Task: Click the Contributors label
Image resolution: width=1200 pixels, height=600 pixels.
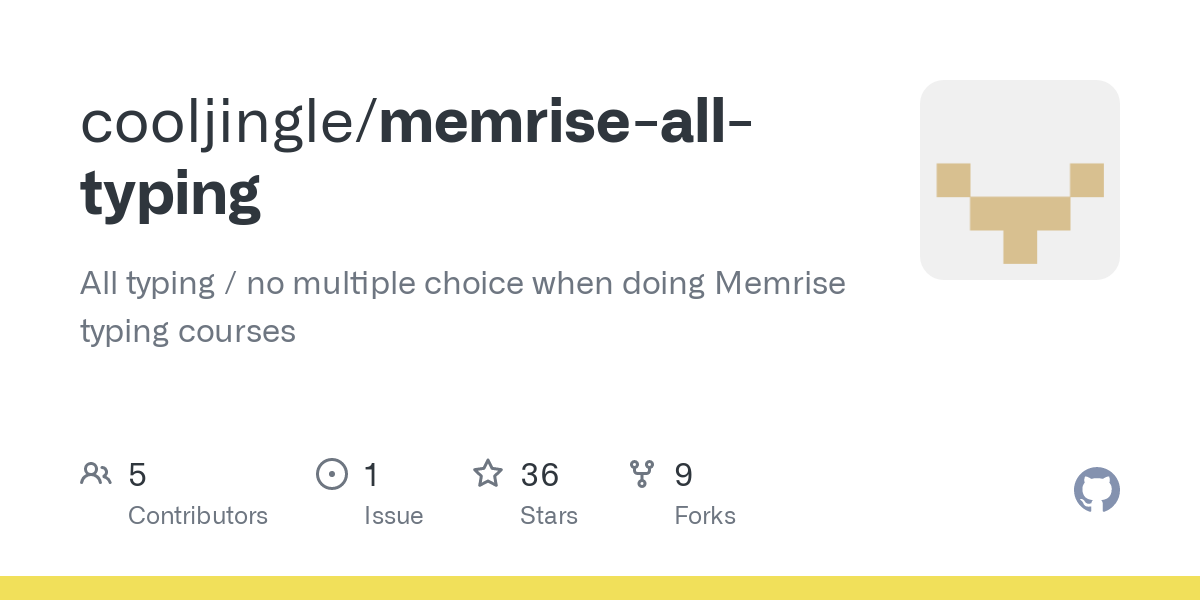Action: [198, 516]
